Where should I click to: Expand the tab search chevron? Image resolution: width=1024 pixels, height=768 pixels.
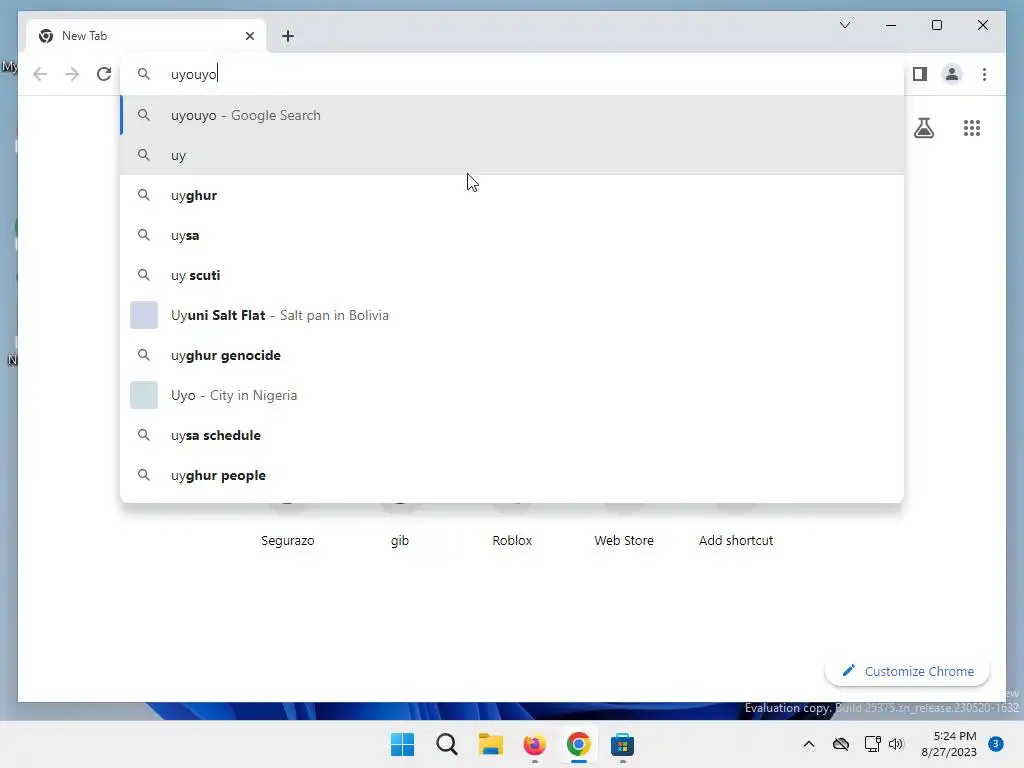[844, 25]
